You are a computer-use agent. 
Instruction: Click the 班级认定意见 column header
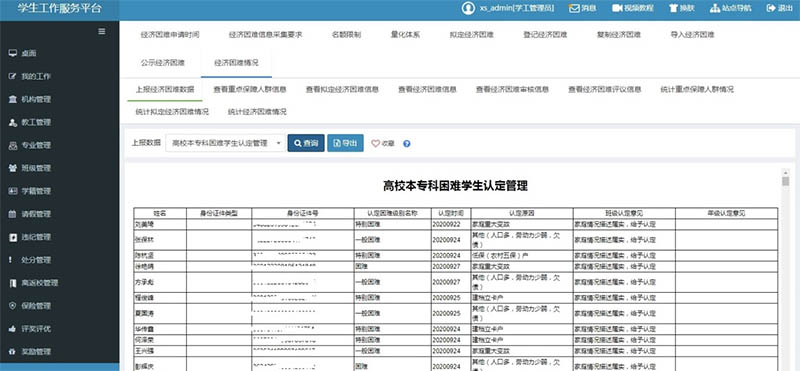coord(624,213)
